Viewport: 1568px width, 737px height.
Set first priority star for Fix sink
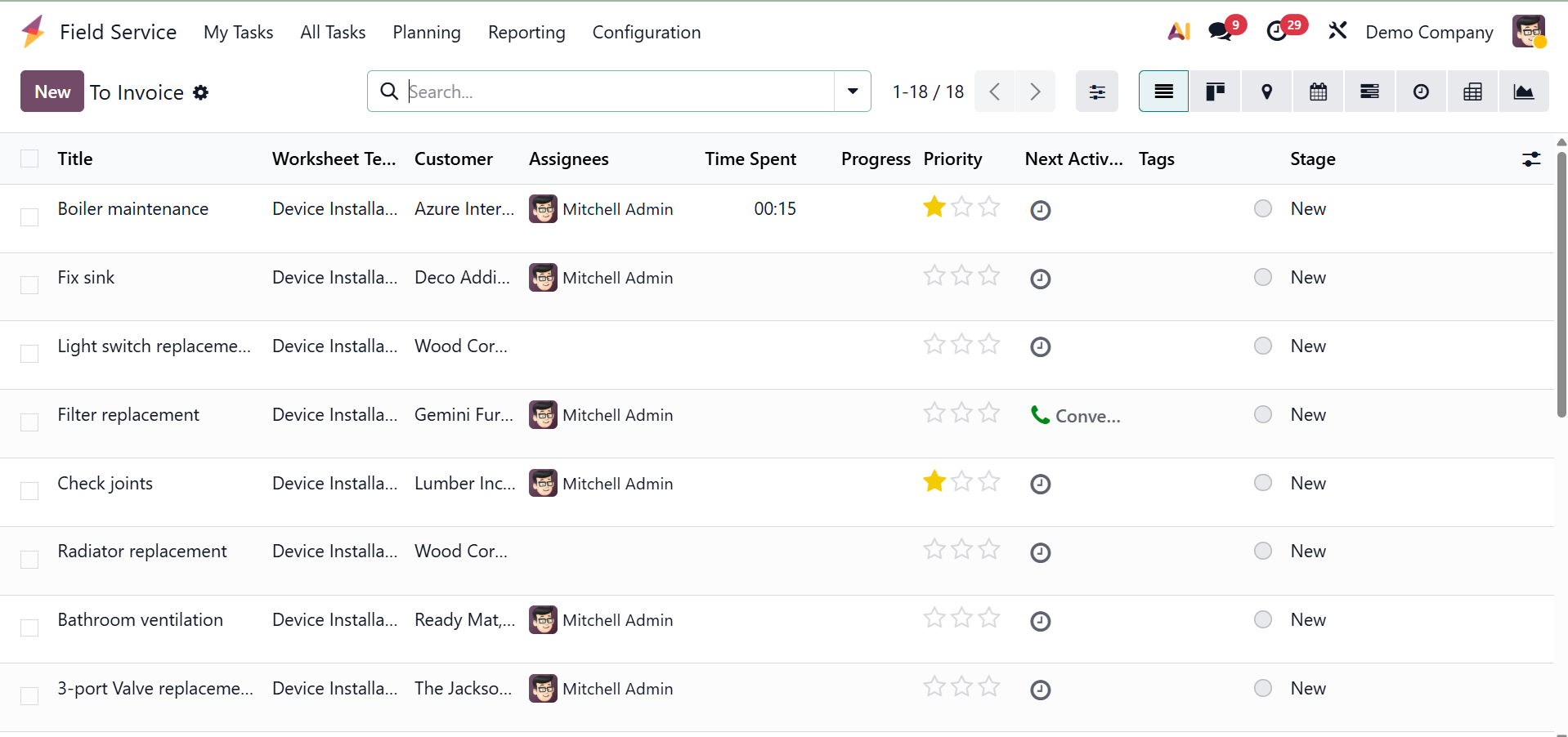[934, 276]
